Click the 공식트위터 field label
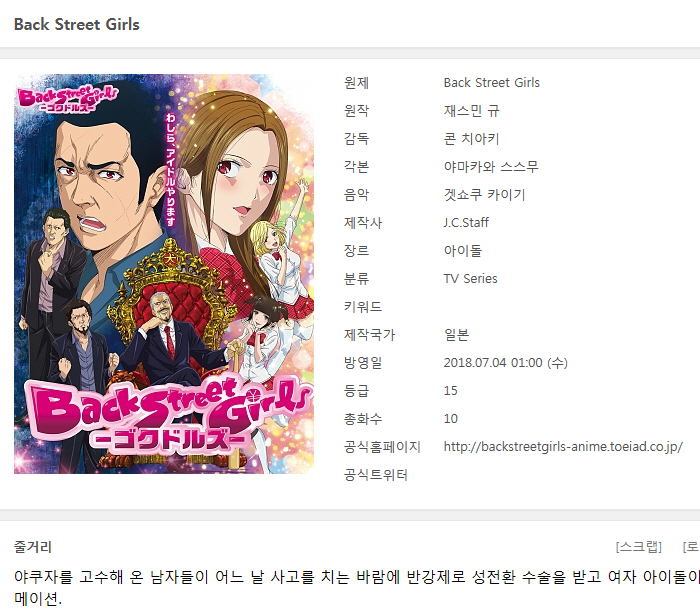This screenshot has height=612, width=700. (375, 475)
